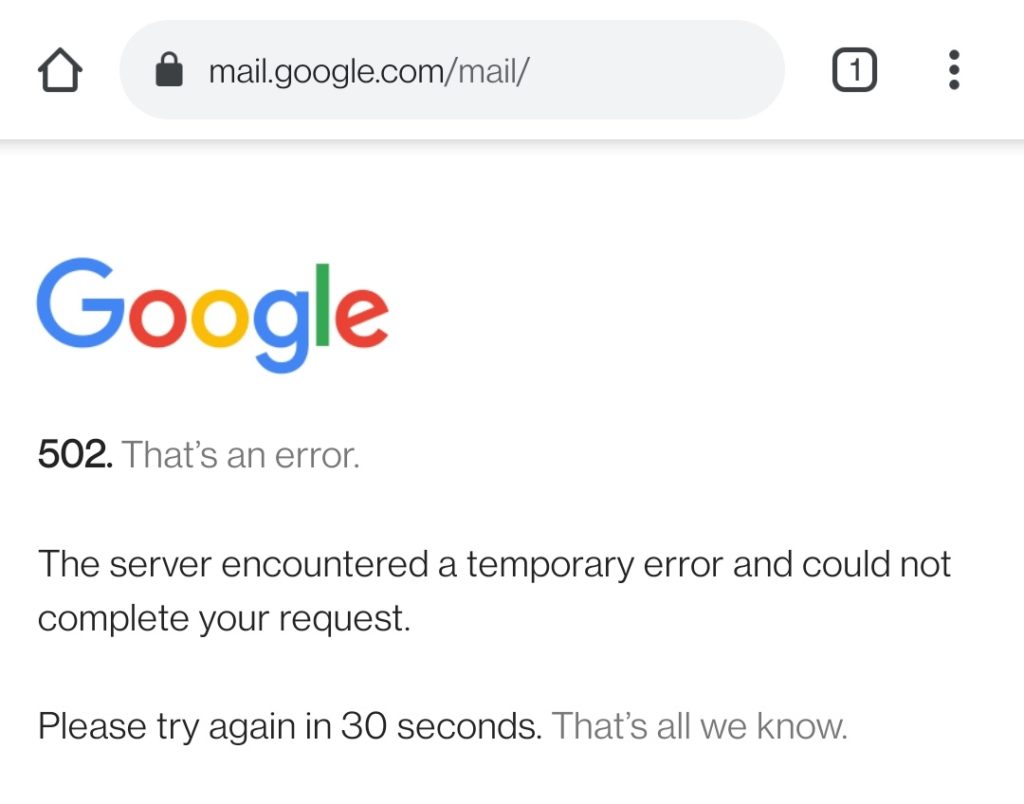Click the bold 502. error code

(75, 455)
